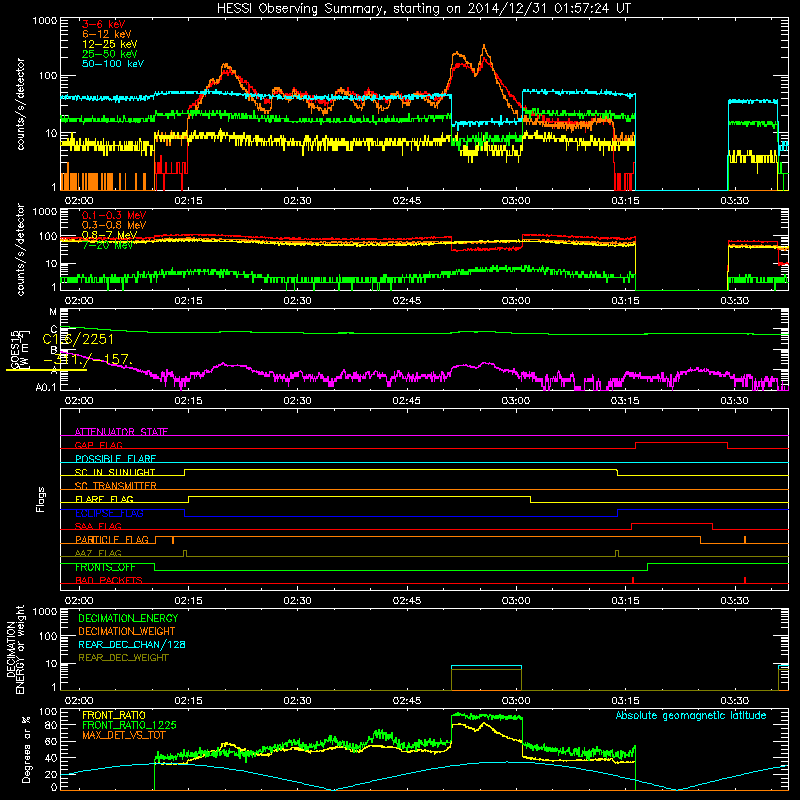The width and height of the screenshot is (800, 800).
Task: Click the 02:15 tick label under the Flags panel
Action: point(188,601)
